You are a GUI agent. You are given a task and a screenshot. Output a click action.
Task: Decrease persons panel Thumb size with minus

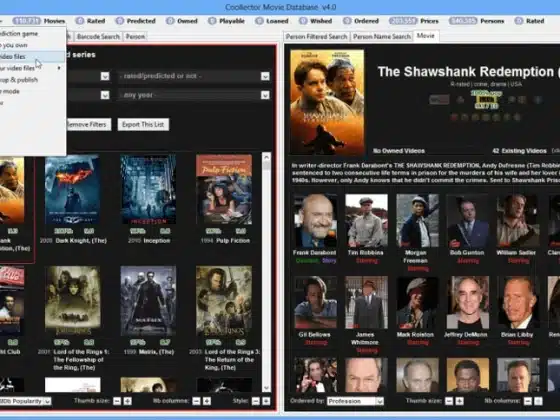[449, 401]
